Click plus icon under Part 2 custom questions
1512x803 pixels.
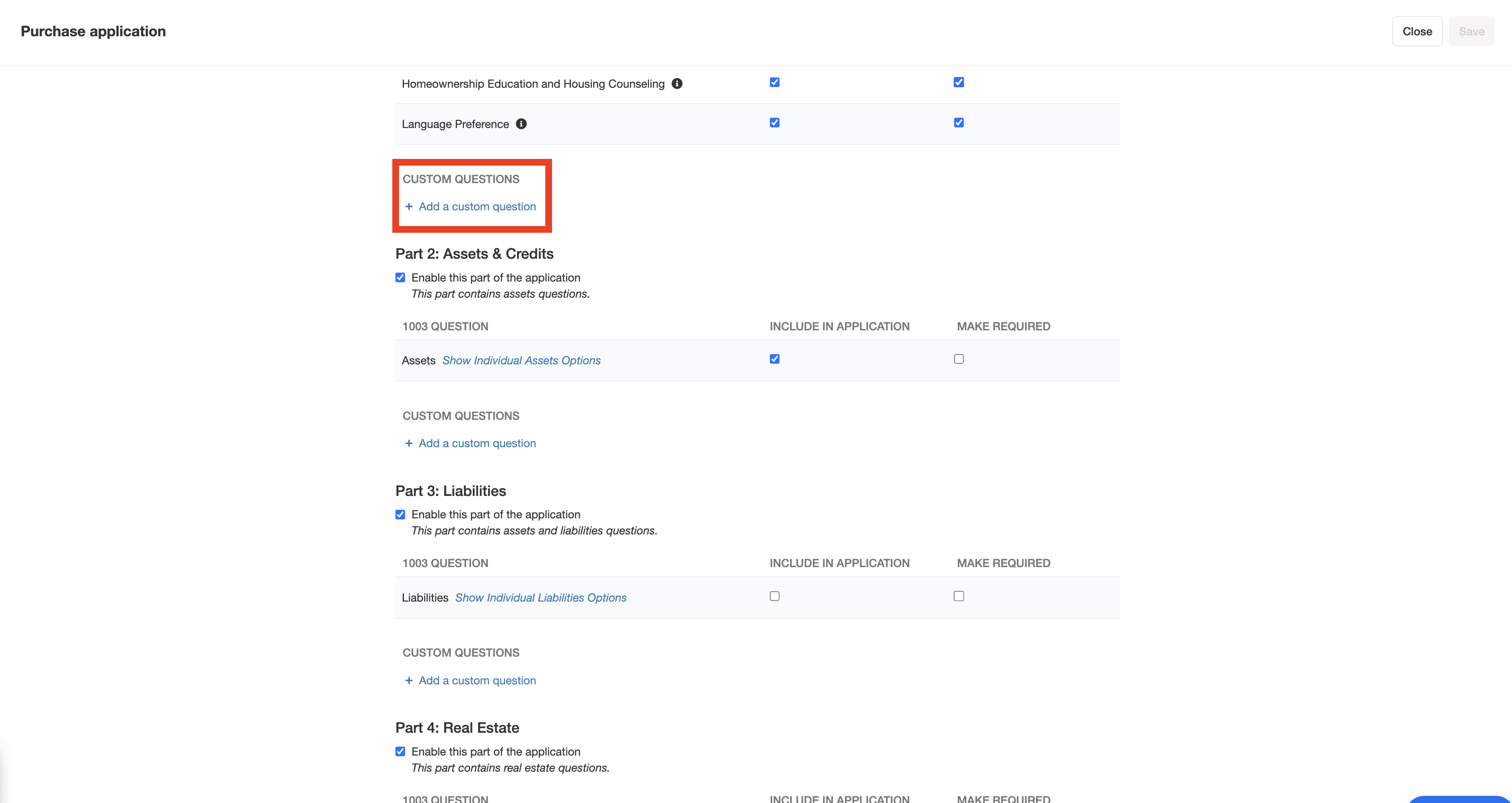[409, 444]
